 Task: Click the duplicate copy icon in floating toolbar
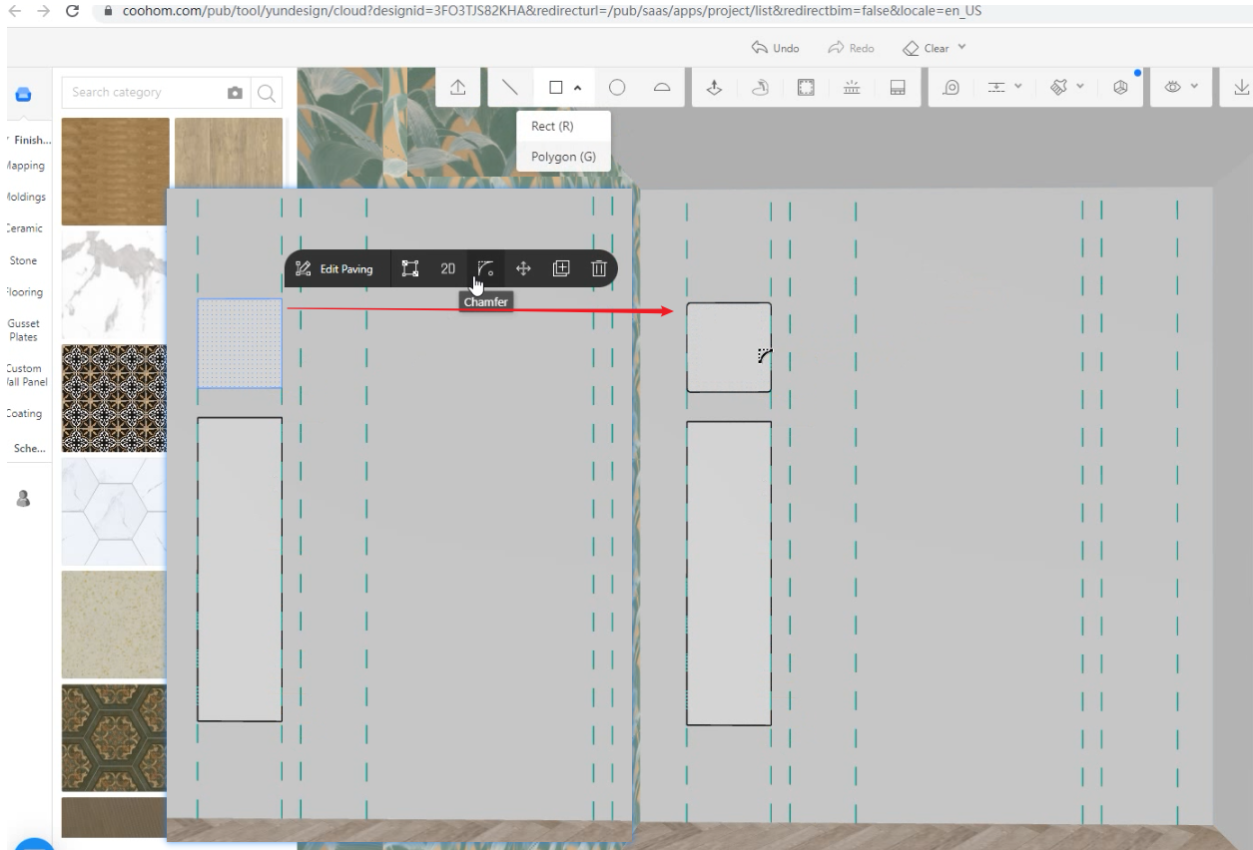coord(561,268)
